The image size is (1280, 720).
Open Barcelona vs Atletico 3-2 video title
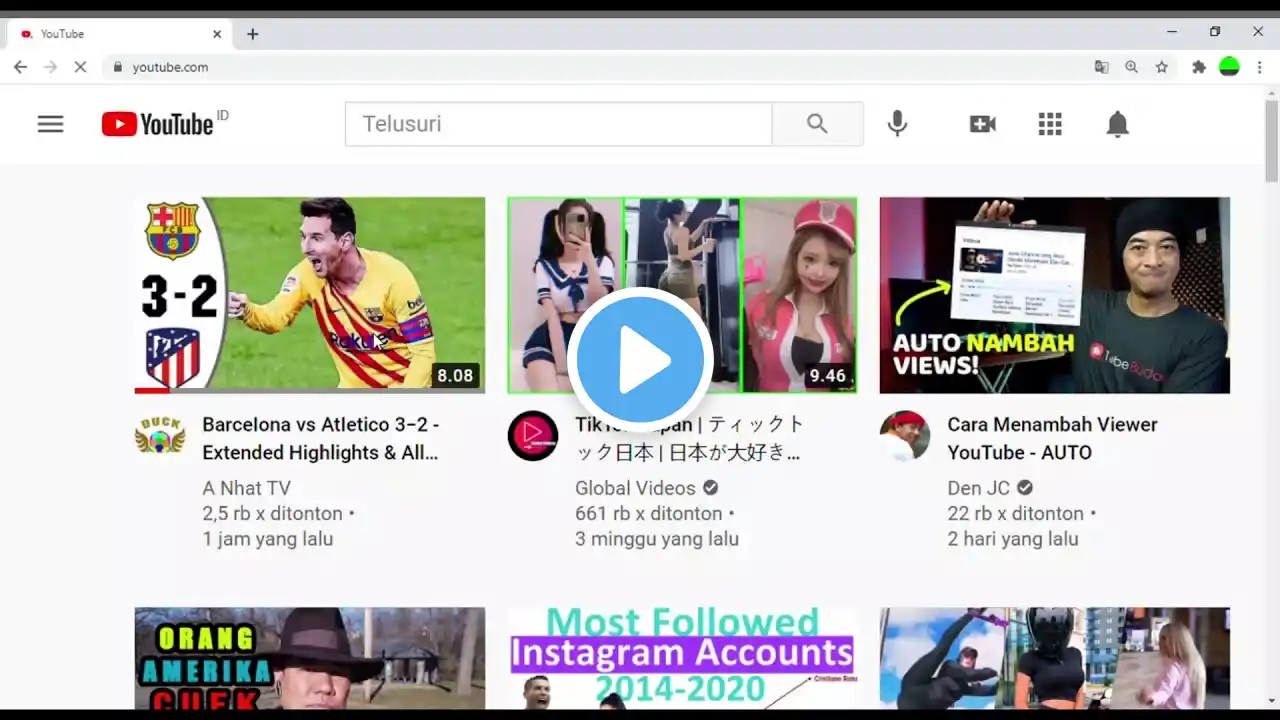pyautogui.click(x=320, y=438)
